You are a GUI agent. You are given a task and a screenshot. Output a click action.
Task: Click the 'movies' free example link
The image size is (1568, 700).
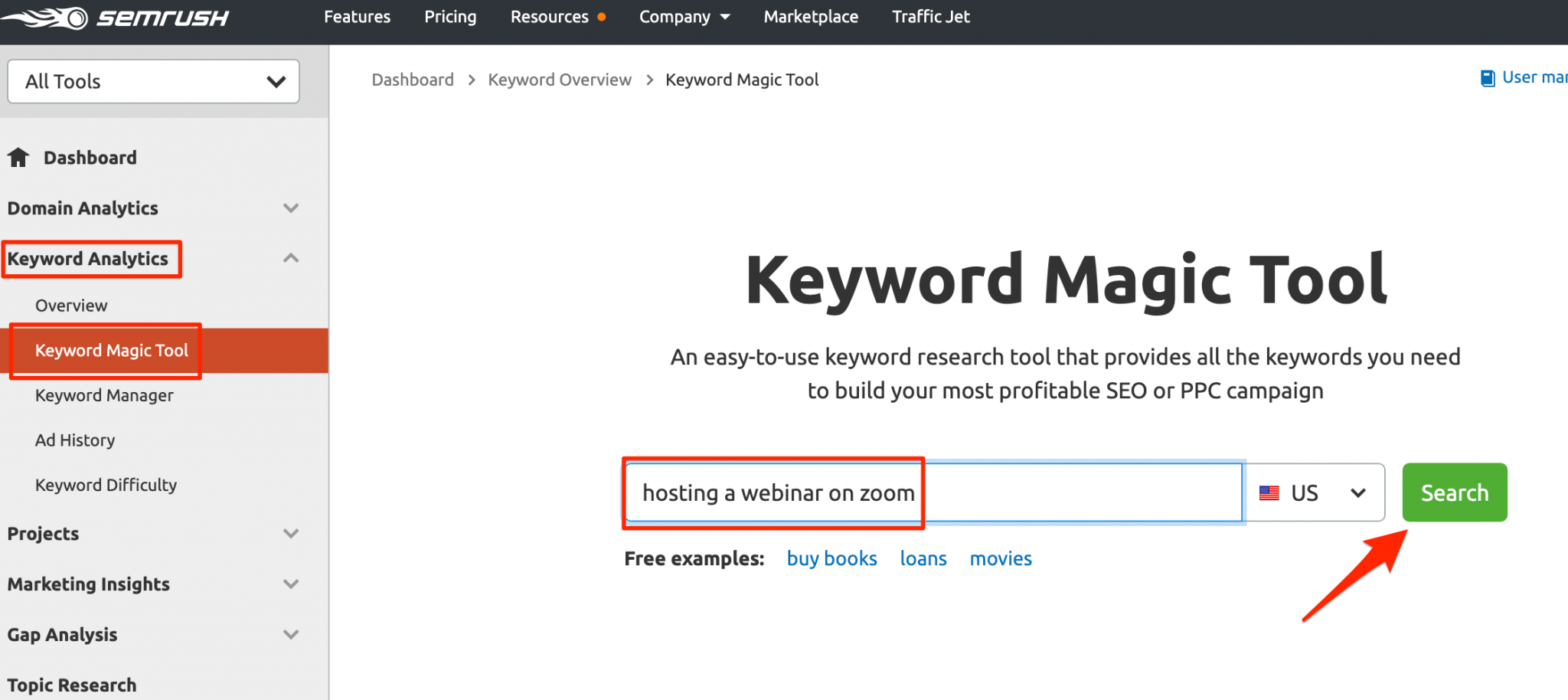point(1001,559)
